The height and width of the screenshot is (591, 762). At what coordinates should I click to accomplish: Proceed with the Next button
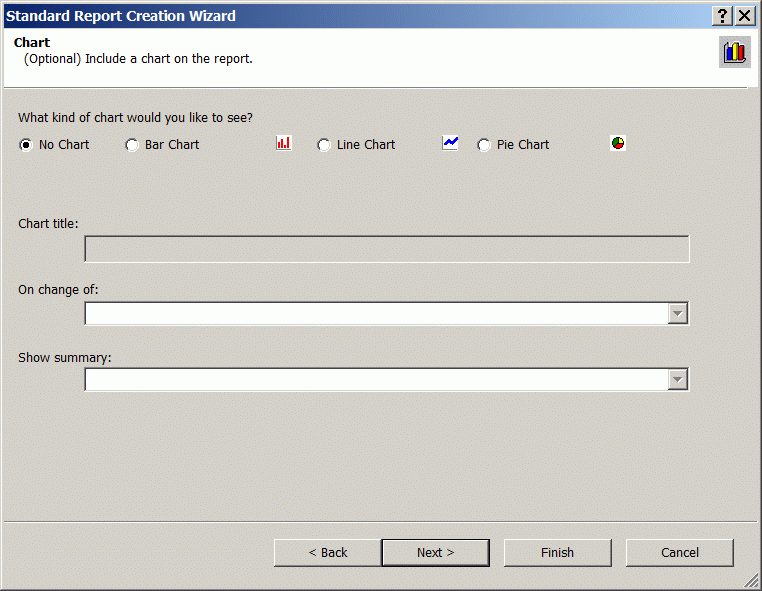(x=435, y=553)
